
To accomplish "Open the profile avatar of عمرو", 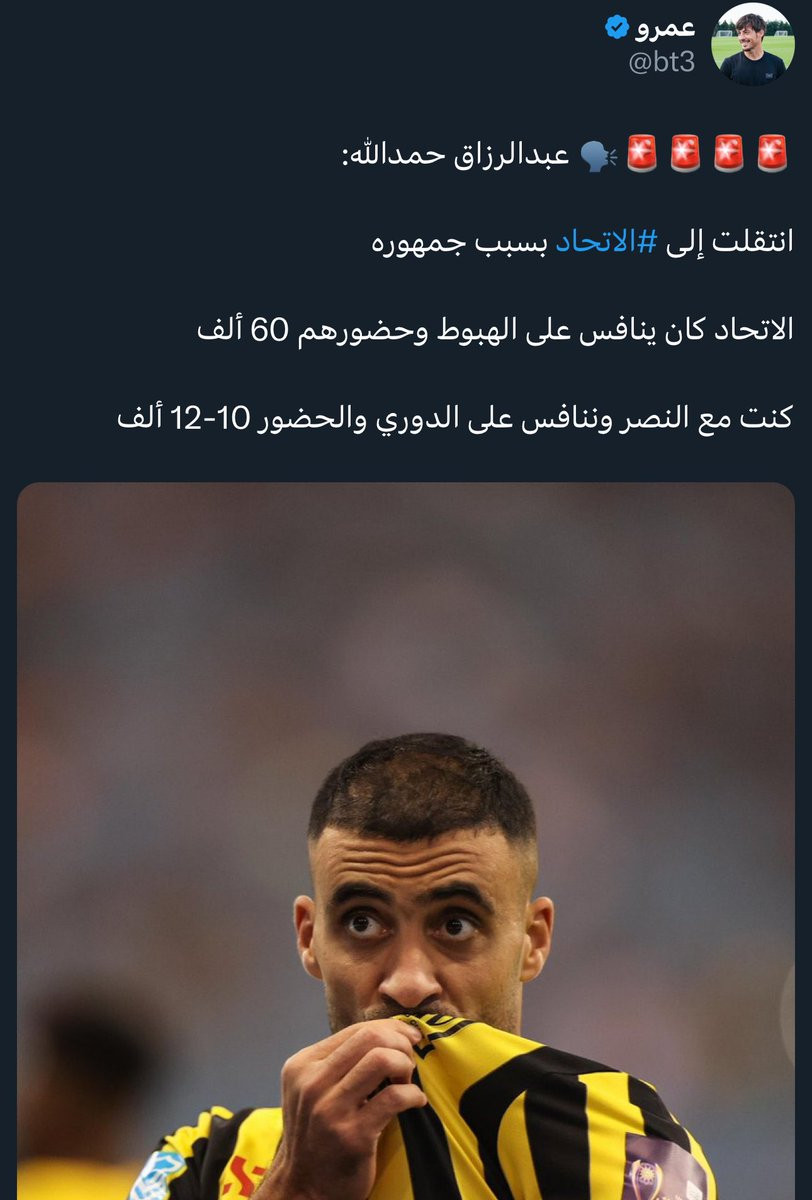I will pyautogui.click(x=751, y=44).
